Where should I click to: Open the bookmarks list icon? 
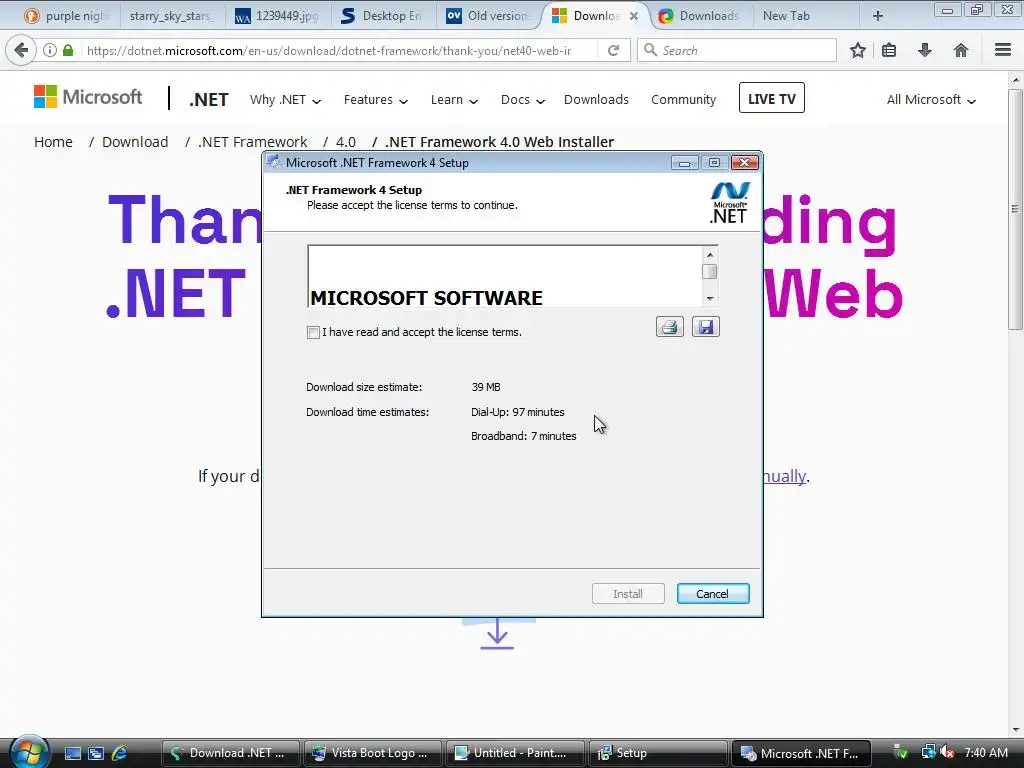889,50
